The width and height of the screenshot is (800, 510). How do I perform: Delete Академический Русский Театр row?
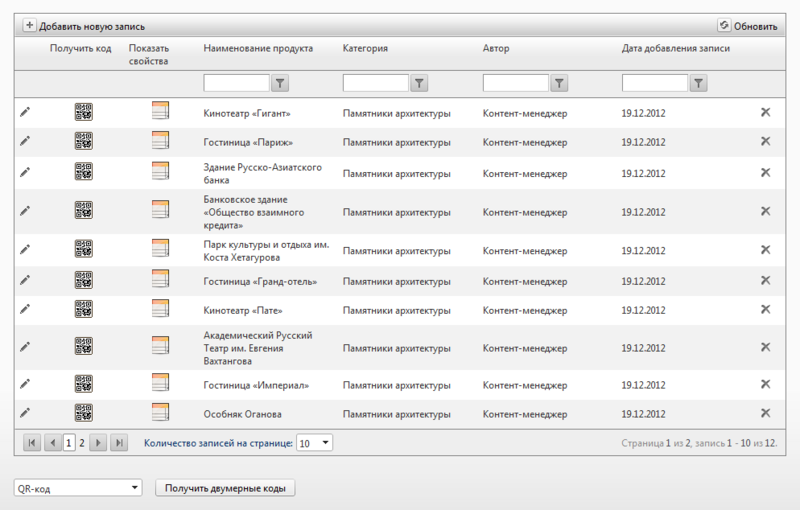[765, 347]
